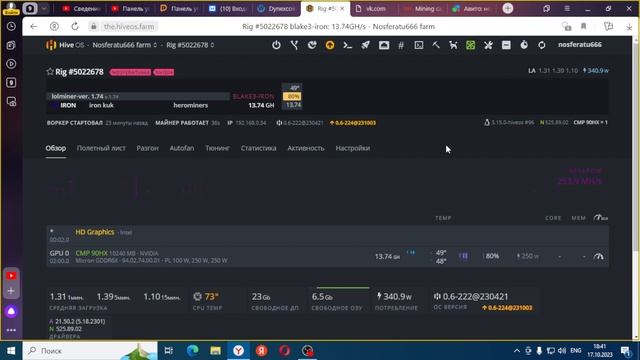
Task: Switch to the Полетный лист tab
Action: 101,148
